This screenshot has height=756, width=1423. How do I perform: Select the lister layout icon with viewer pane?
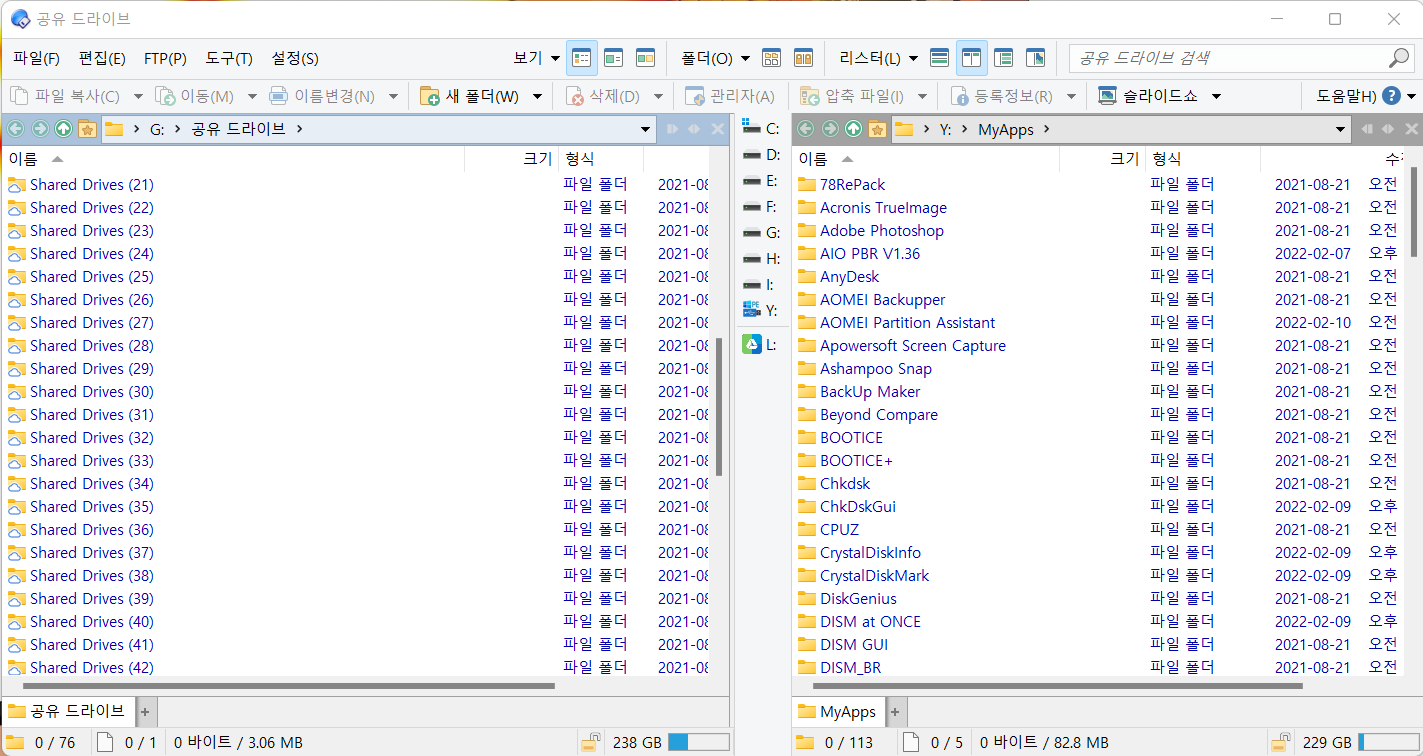1035,58
